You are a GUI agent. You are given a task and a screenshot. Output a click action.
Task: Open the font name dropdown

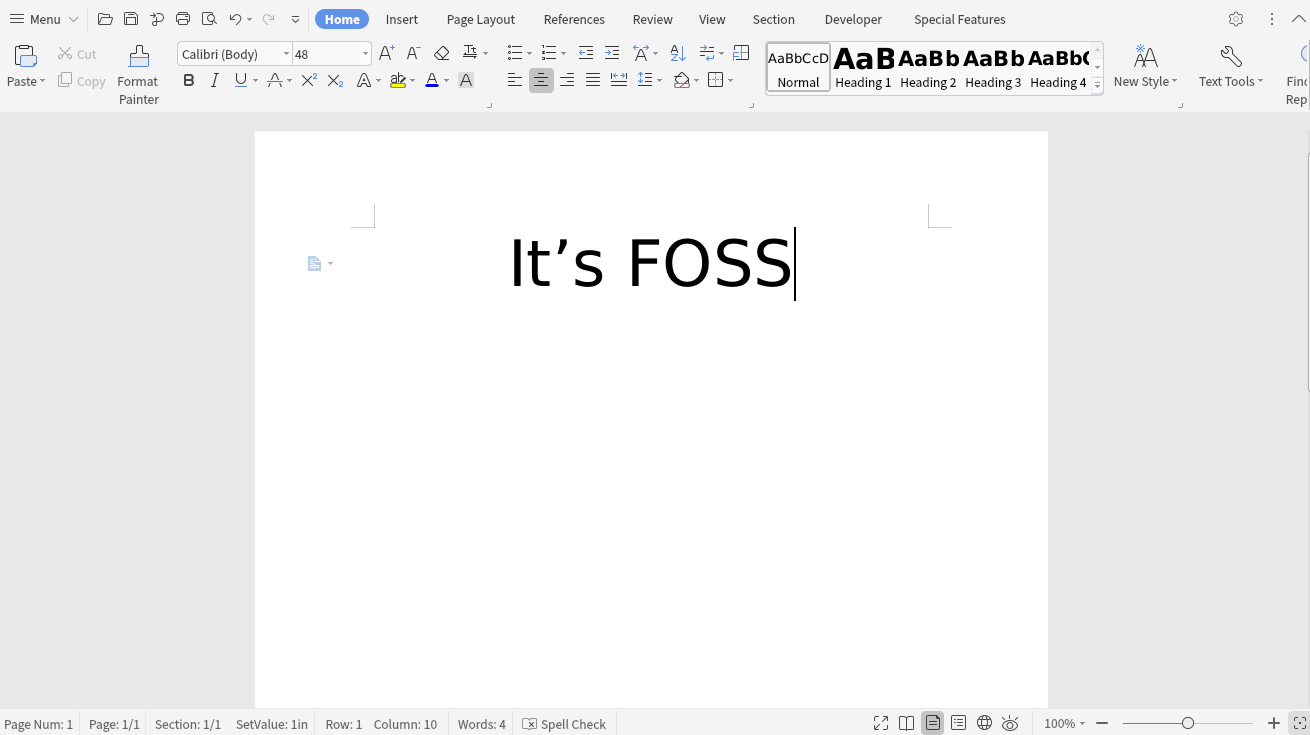pos(286,53)
